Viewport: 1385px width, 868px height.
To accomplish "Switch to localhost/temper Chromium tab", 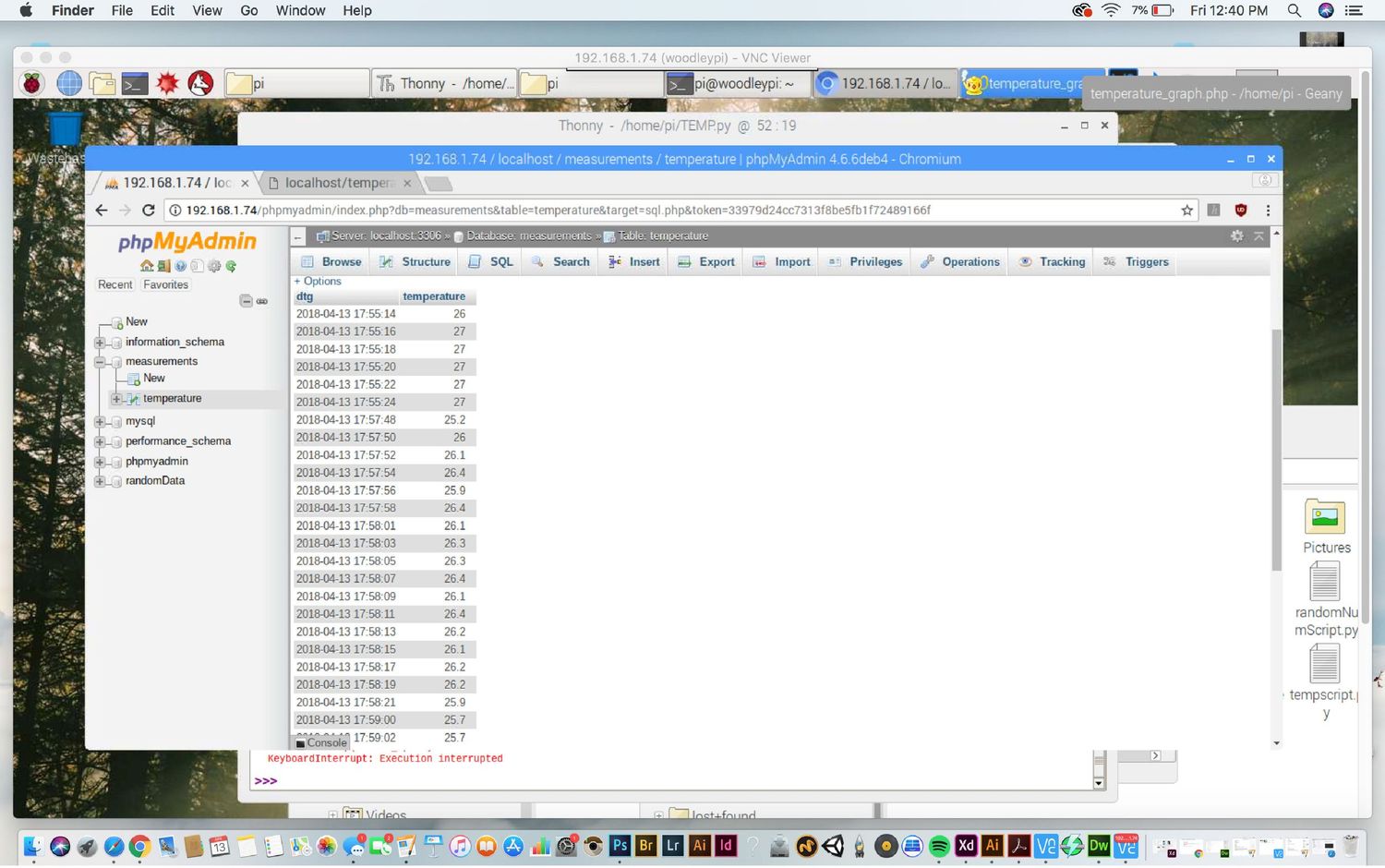I will tap(338, 183).
